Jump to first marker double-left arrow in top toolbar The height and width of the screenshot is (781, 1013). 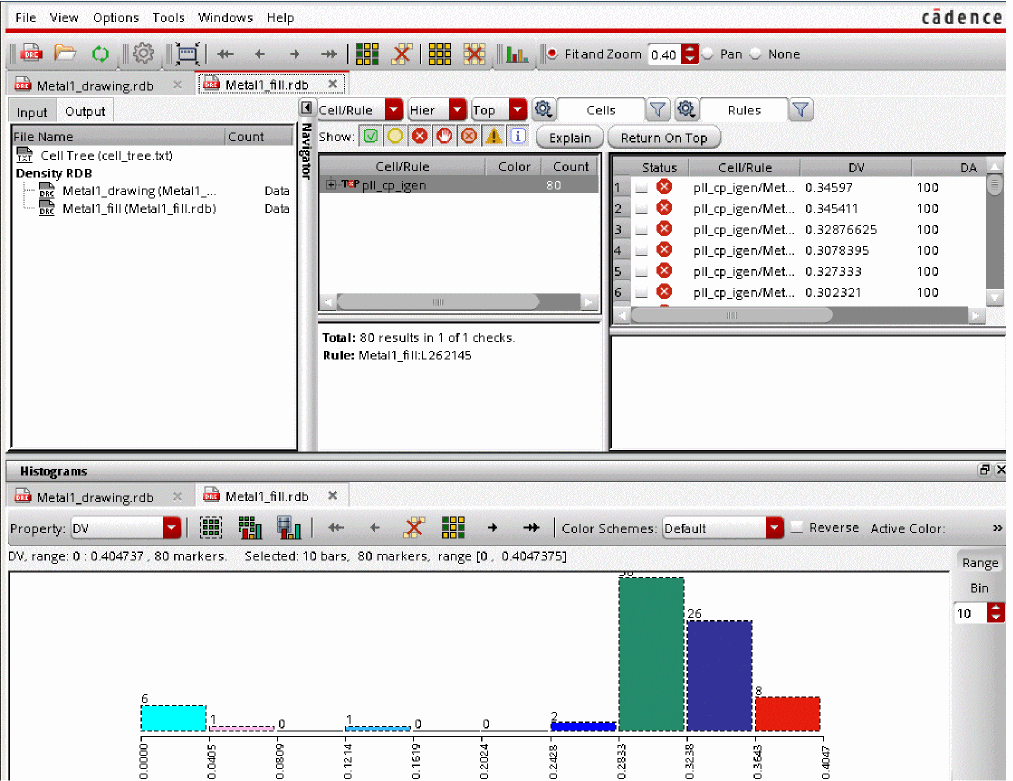(225, 54)
